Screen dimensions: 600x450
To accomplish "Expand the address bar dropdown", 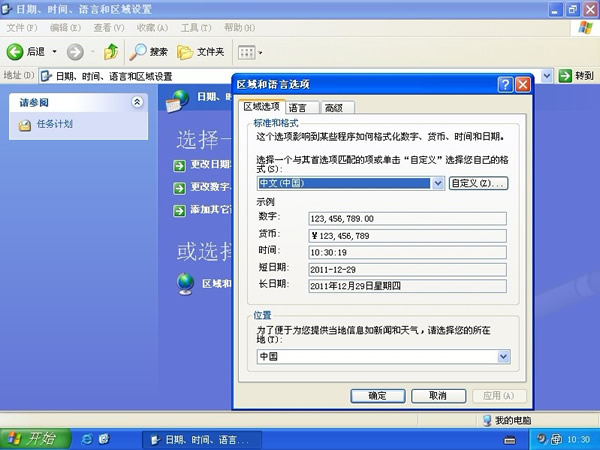I will pos(547,76).
